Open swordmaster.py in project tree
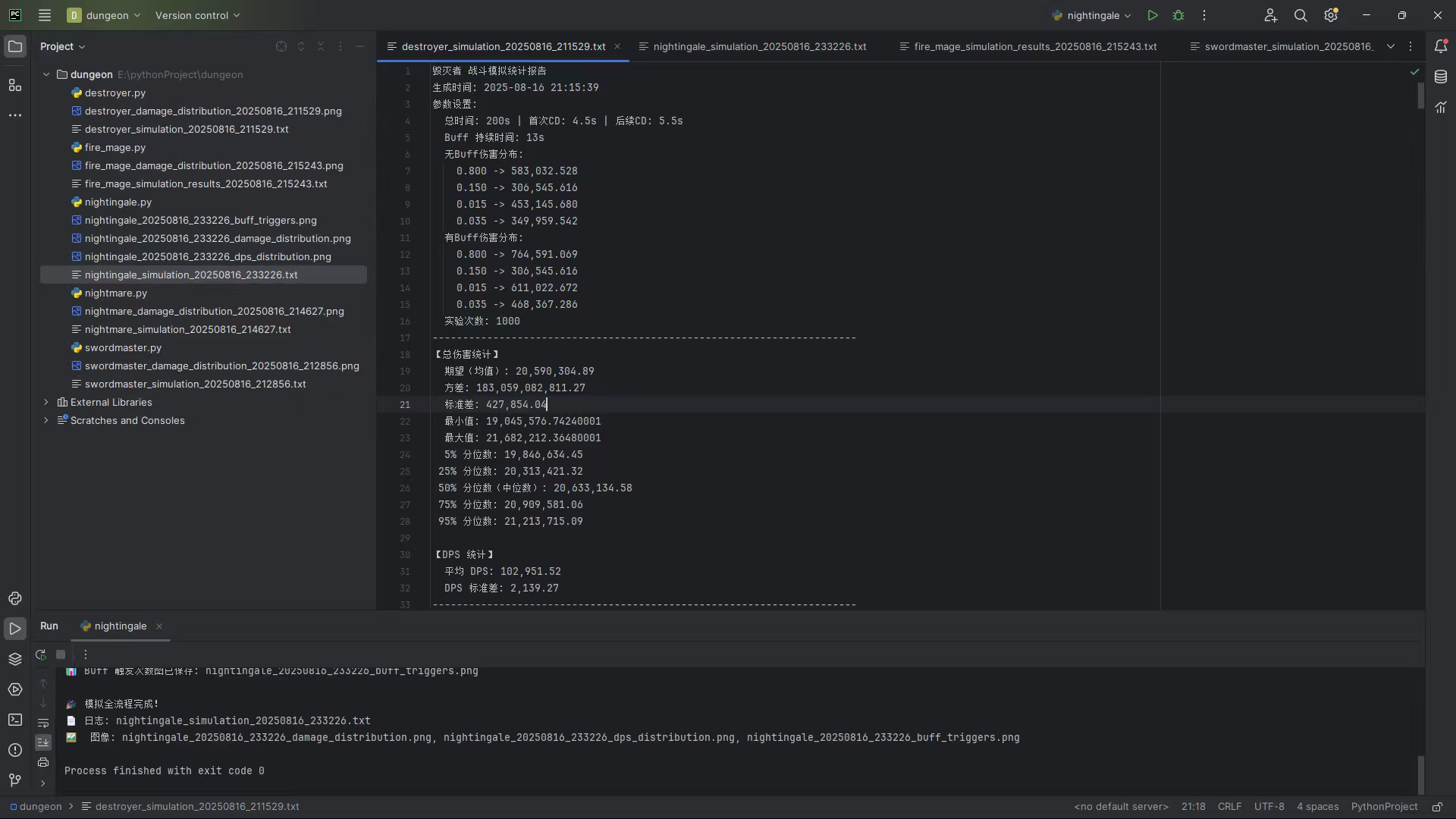Screen dimensions: 1456x819 [x=123, y=347]
